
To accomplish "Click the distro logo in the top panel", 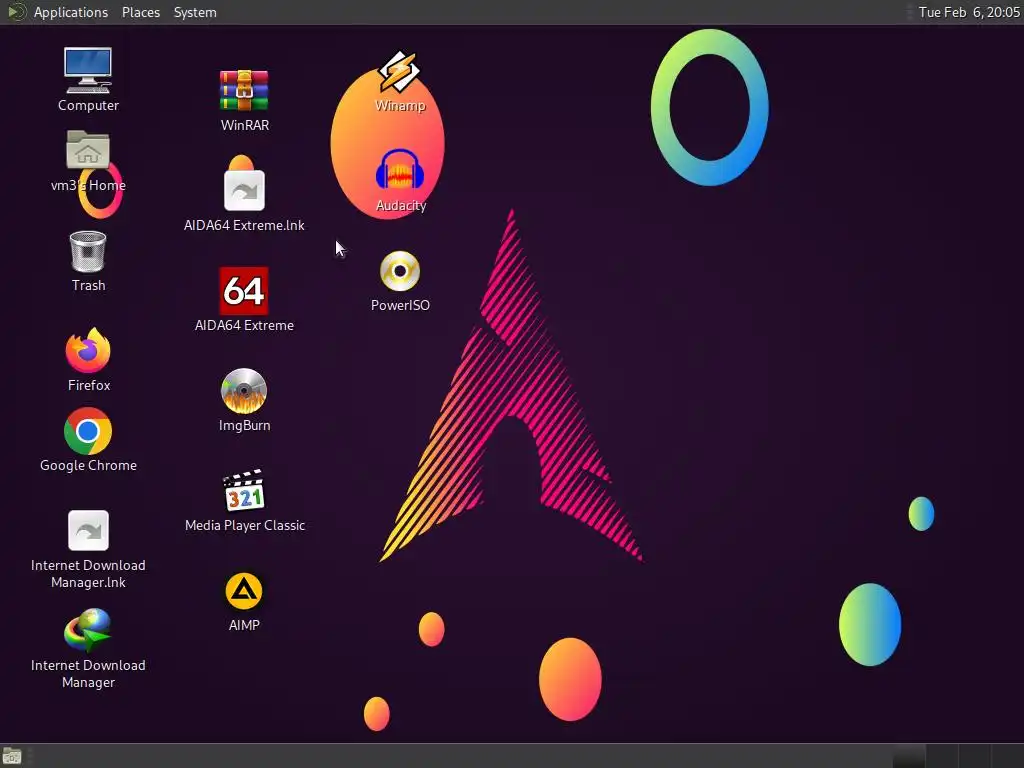I will coord(16,12).
